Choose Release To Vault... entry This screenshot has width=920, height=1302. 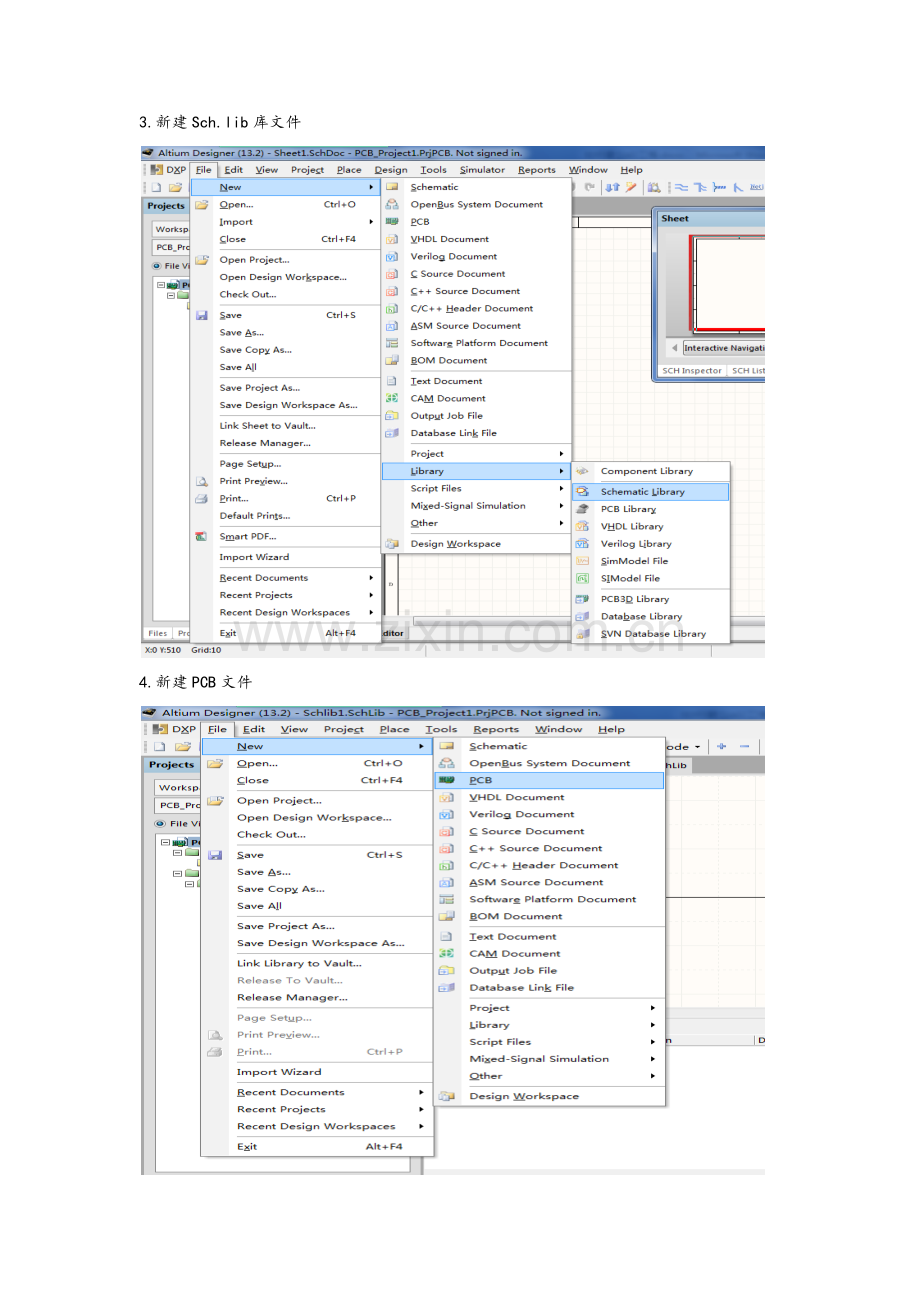tap(290, 980)
